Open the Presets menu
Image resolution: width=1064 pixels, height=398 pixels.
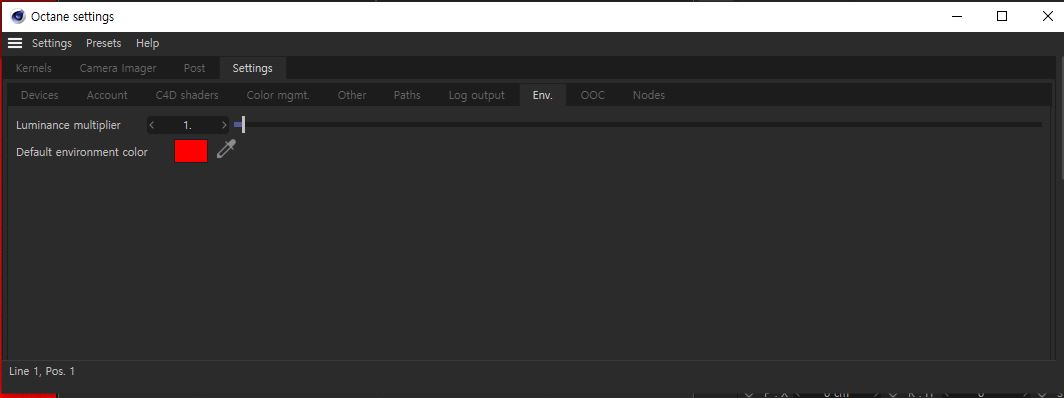[103, 43]
